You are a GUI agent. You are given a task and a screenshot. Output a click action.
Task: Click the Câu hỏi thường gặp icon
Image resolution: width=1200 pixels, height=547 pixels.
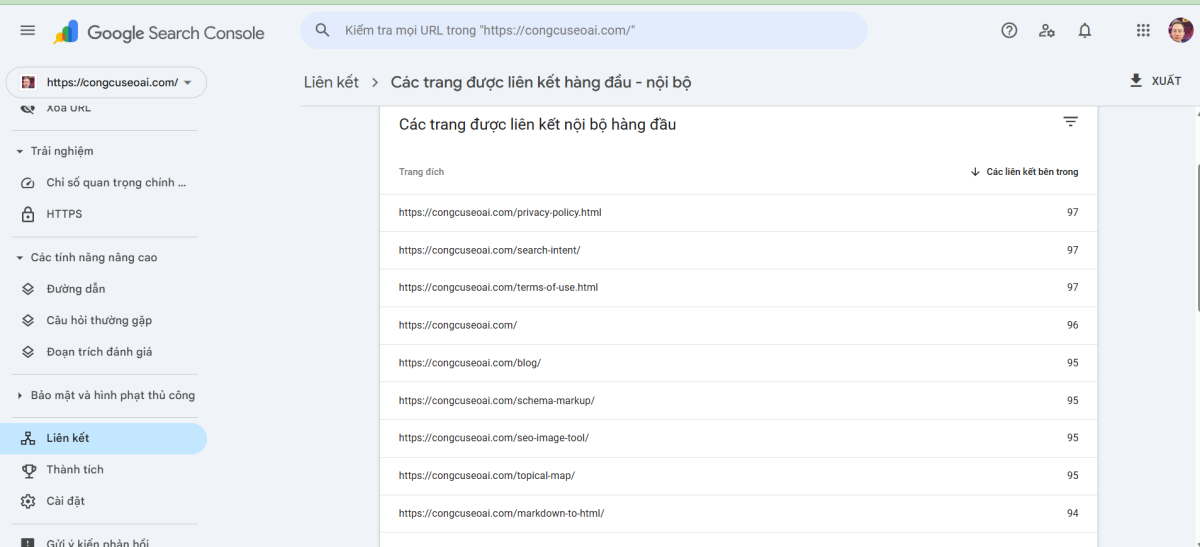28,321
